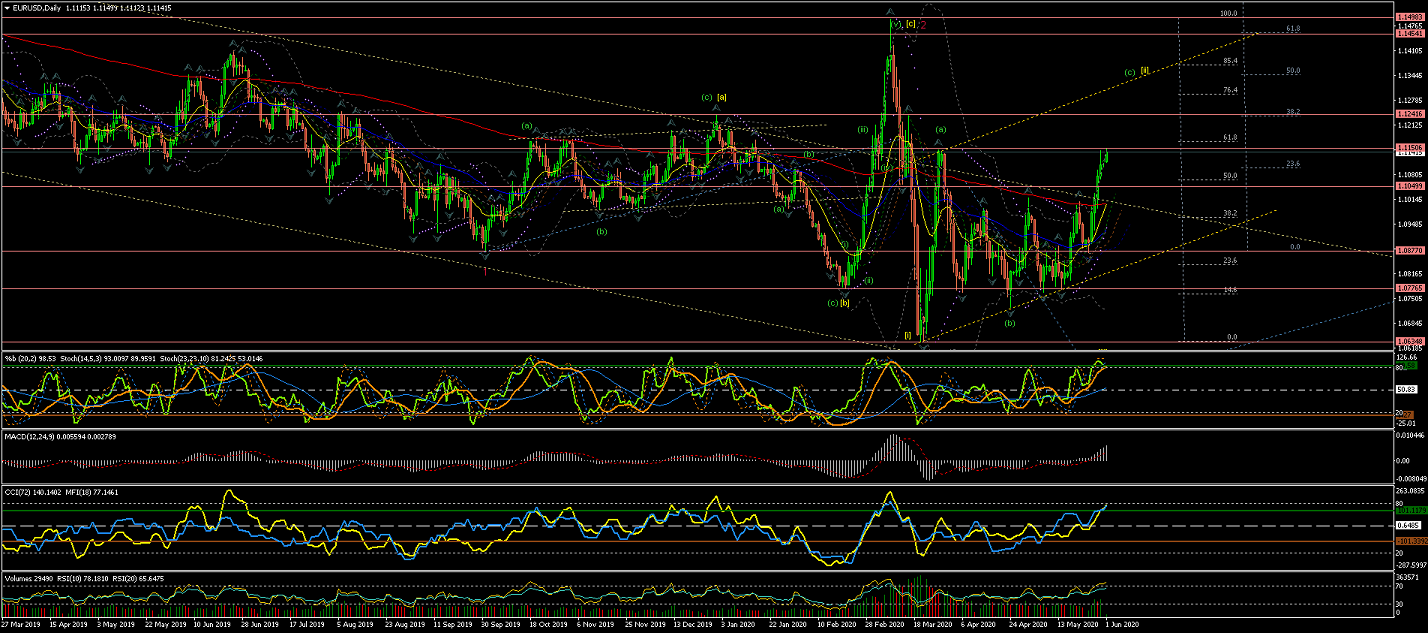Click the (c) [a] wave label
Screen dimensions: 1428x633
point(714,96)
